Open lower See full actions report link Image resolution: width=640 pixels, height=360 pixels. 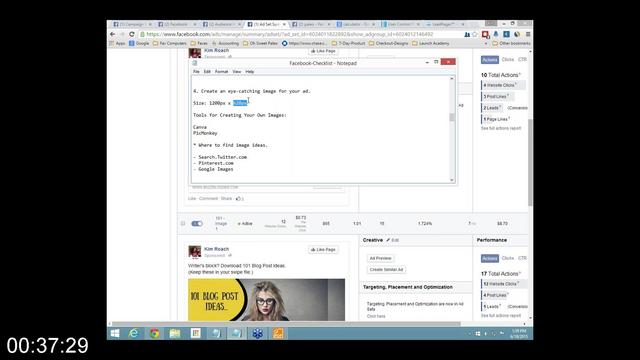(x=501, y=316)
